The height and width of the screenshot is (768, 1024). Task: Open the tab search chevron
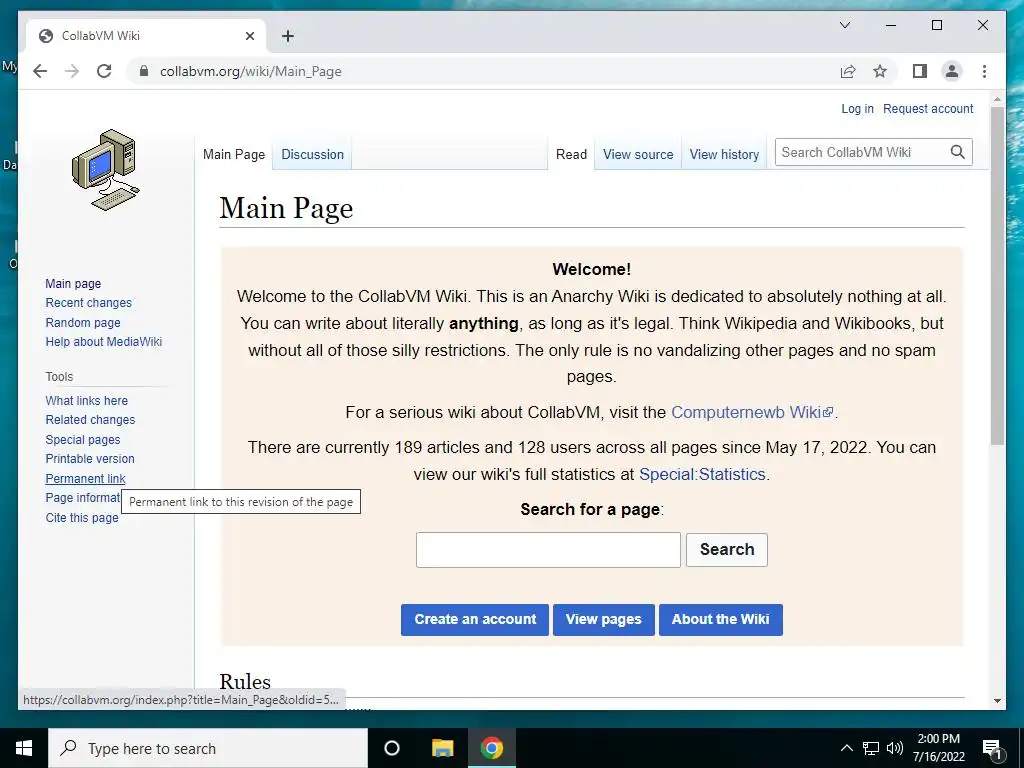coord(844,25)
